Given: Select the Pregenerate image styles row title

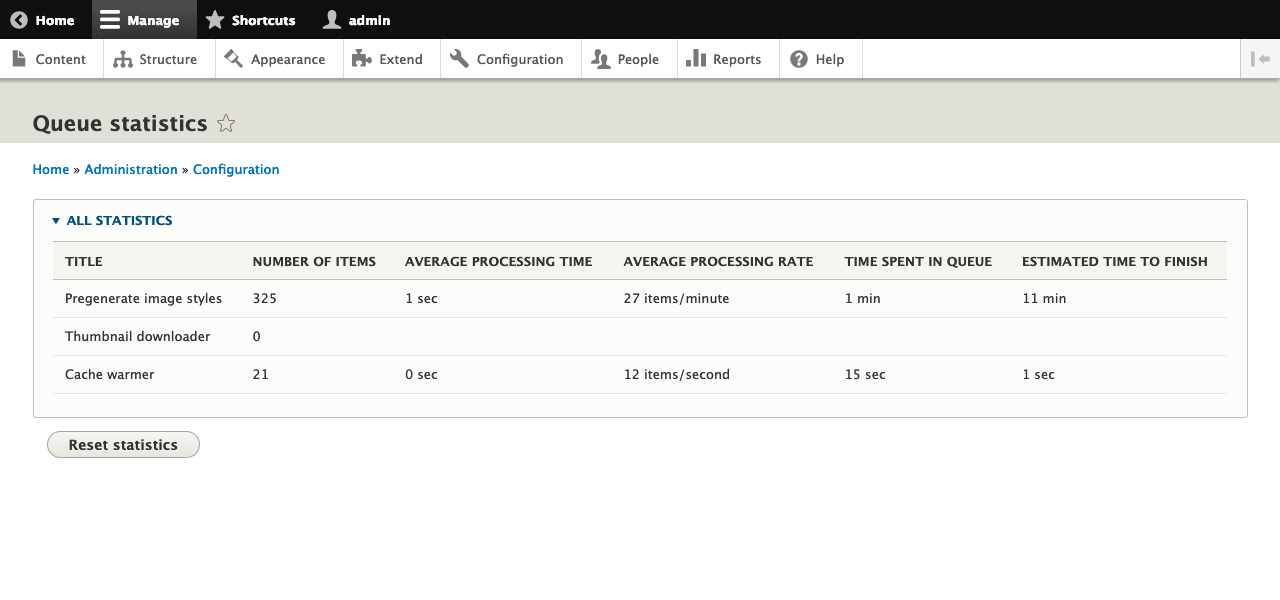Looking at the screenshot, I should [143, 298].
